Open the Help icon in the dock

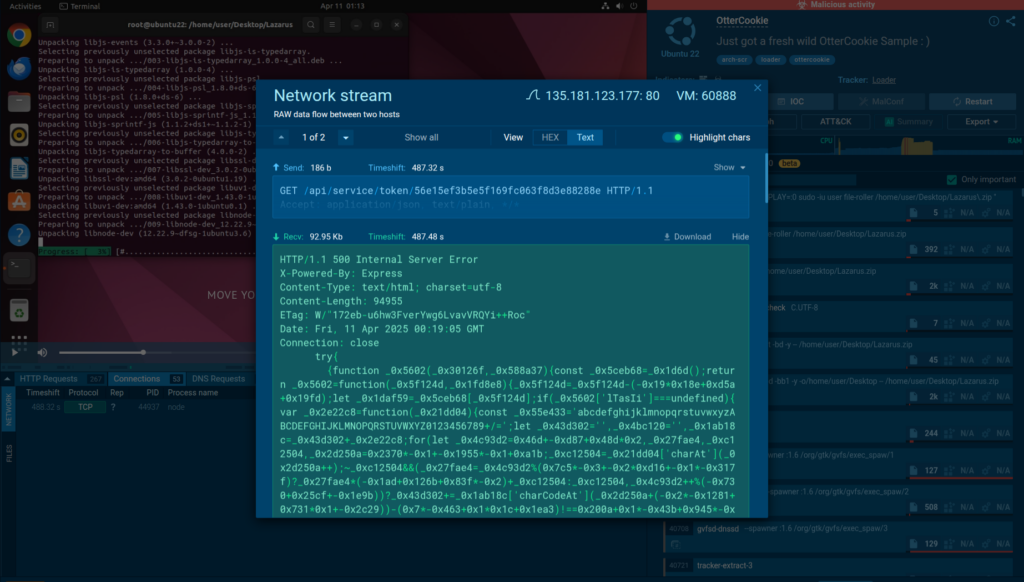(x=18, y=234)
